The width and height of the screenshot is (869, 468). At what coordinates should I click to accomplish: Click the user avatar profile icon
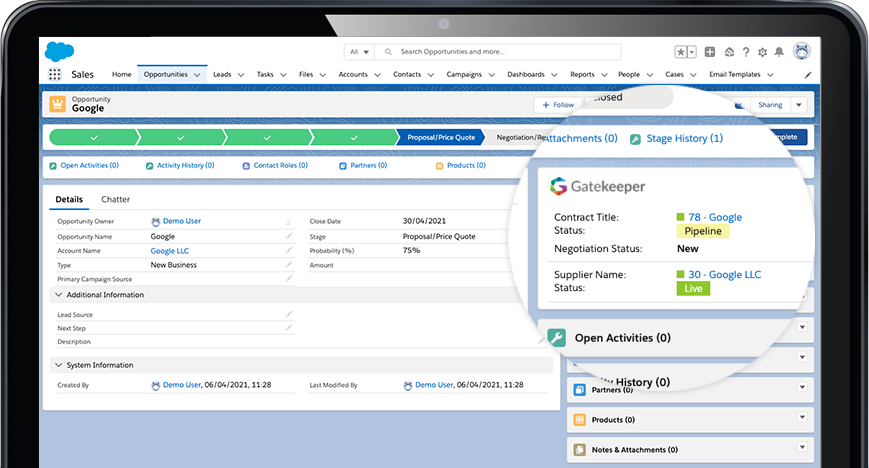click(801, 51)
